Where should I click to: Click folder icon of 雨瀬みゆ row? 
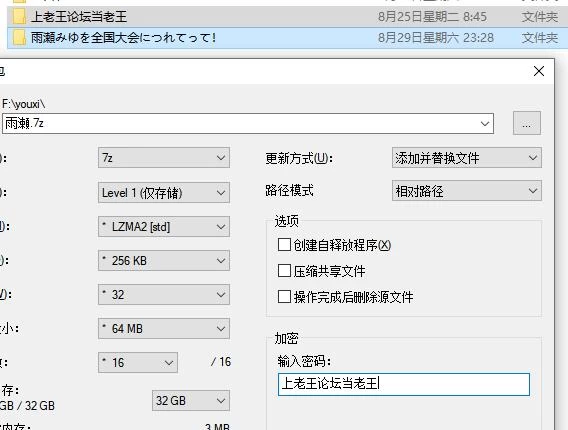click(x=19, y=38)
